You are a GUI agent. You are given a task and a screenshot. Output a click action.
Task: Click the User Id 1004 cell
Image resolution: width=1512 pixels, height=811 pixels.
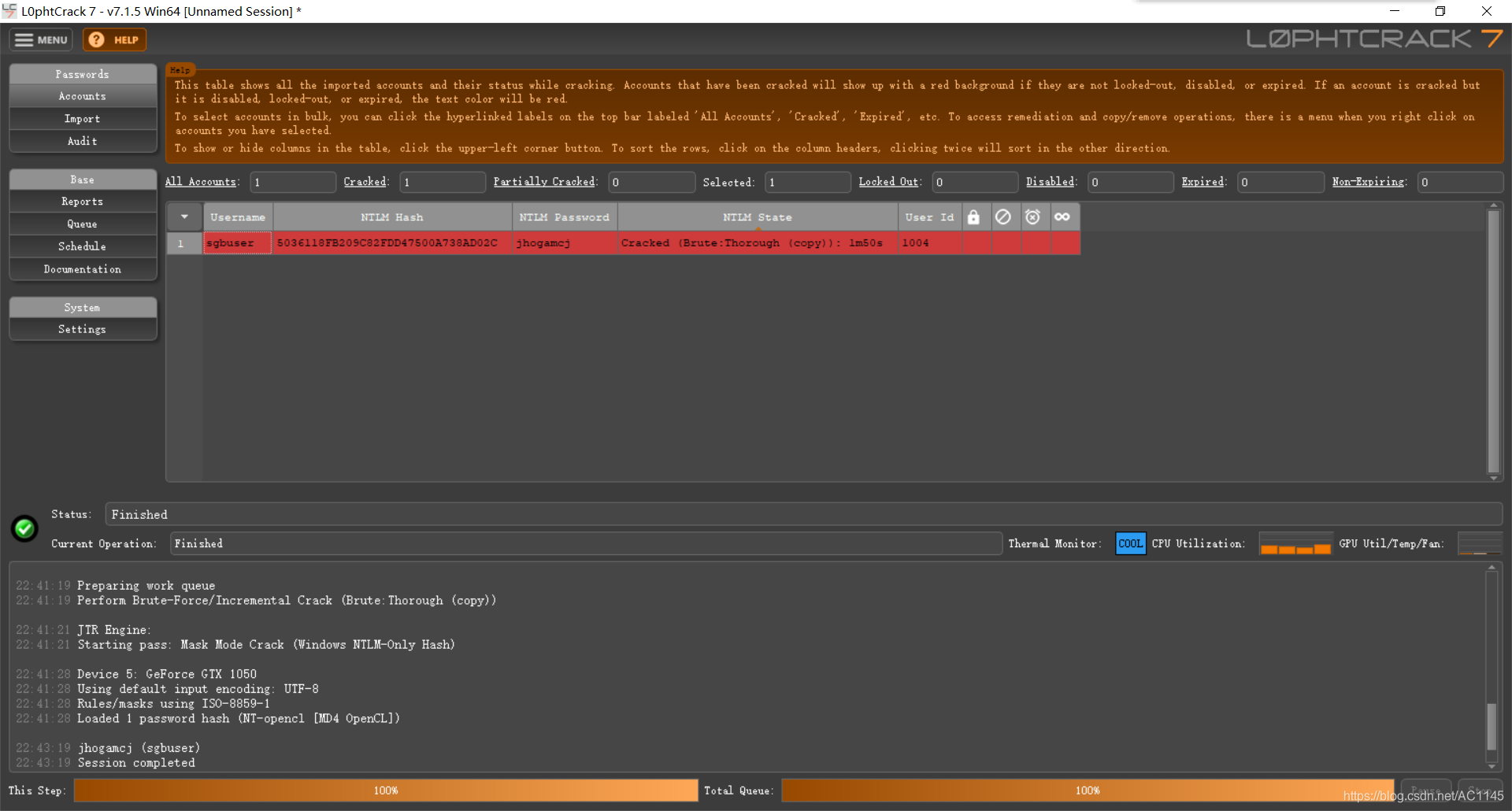(929, 243)
